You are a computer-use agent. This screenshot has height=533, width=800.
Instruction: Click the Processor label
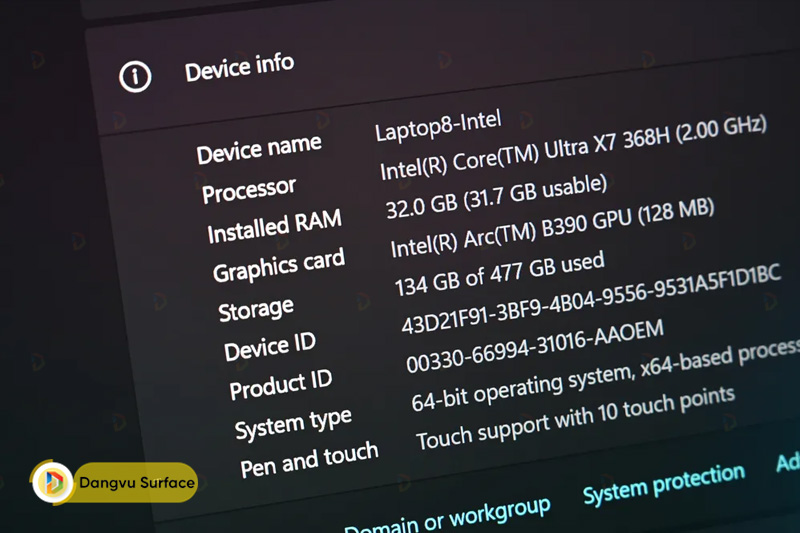click(249, 189)
